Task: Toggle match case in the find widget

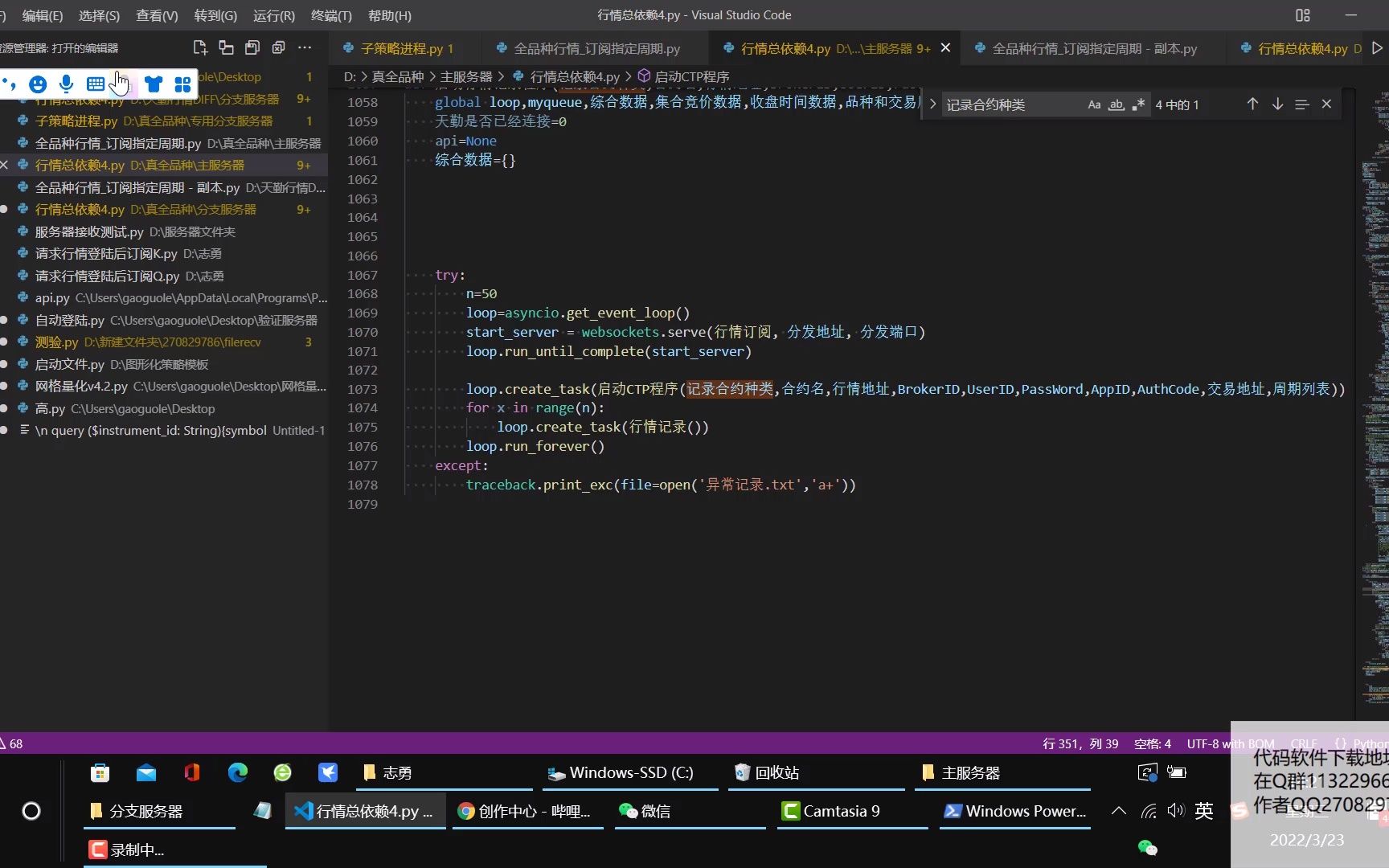Action: (1094, 104)
